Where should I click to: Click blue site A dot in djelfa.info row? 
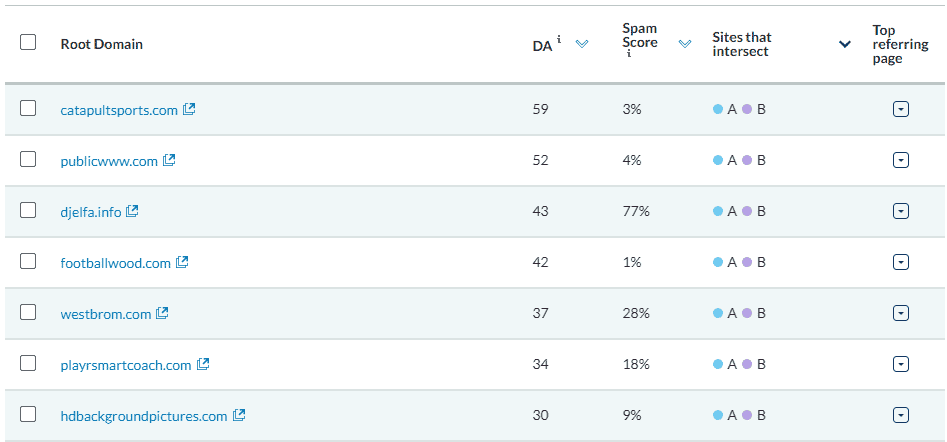[718, 211]
